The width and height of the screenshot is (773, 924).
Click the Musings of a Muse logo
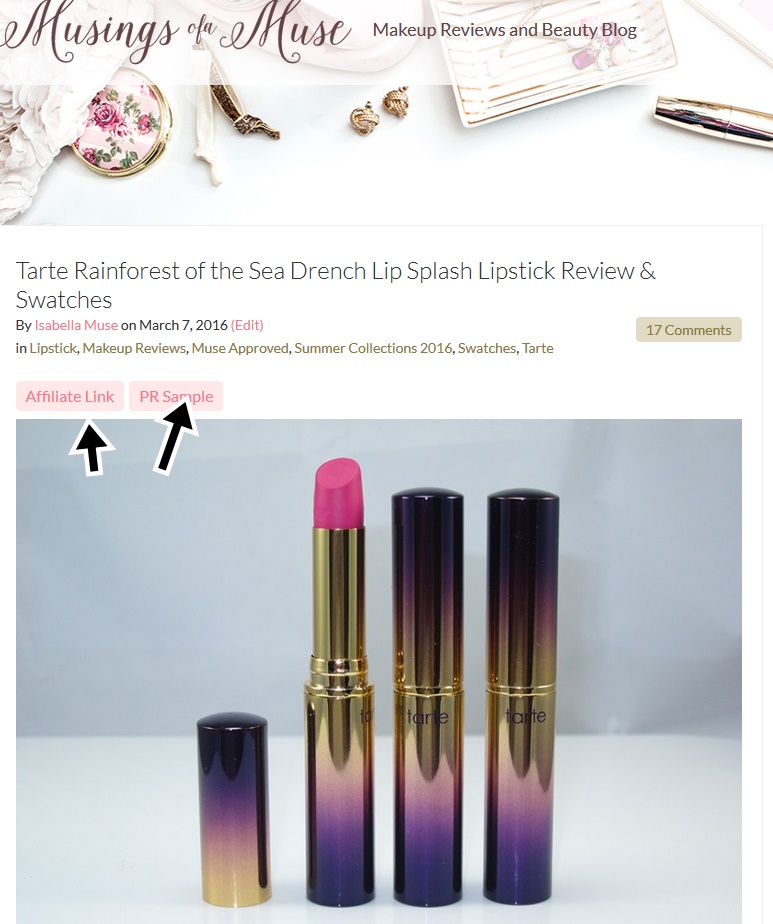click(x=176, y=32)
